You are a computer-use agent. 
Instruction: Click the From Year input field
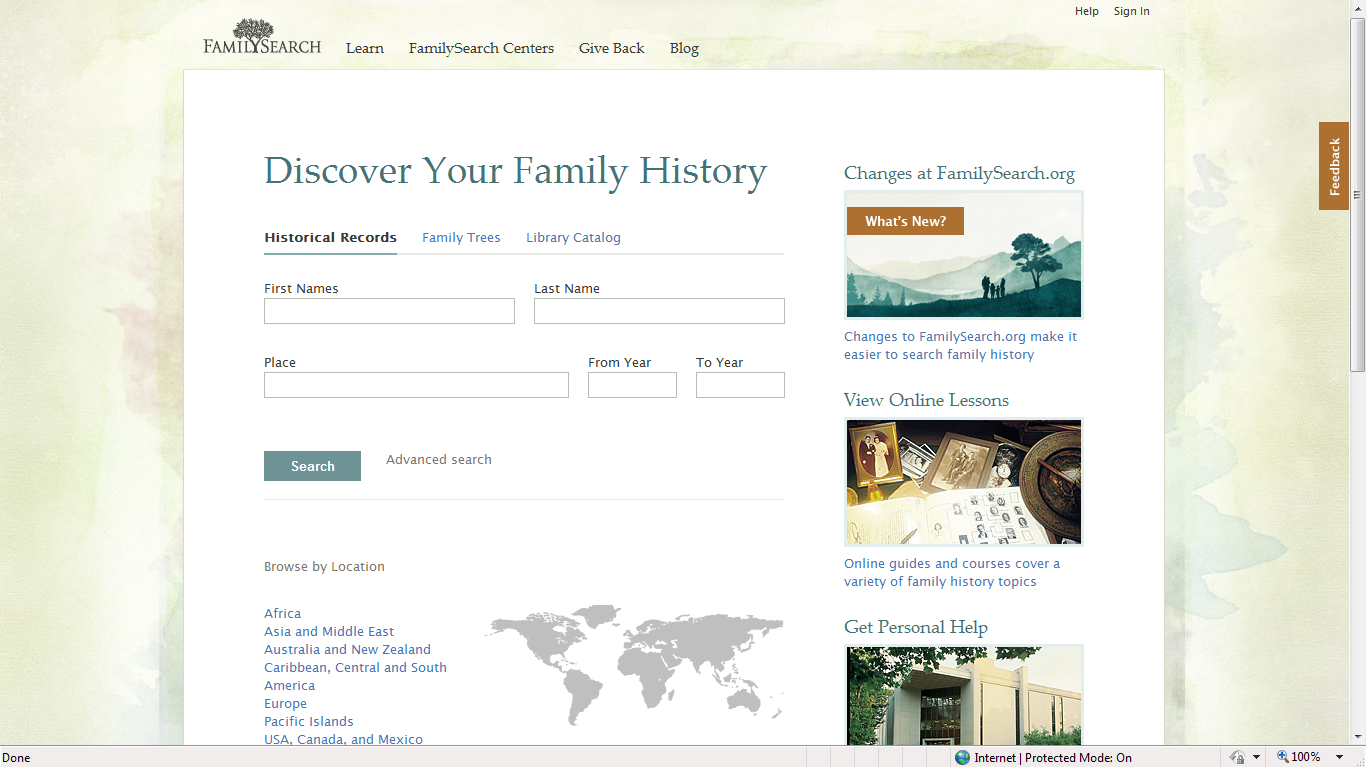click(632, 385)
